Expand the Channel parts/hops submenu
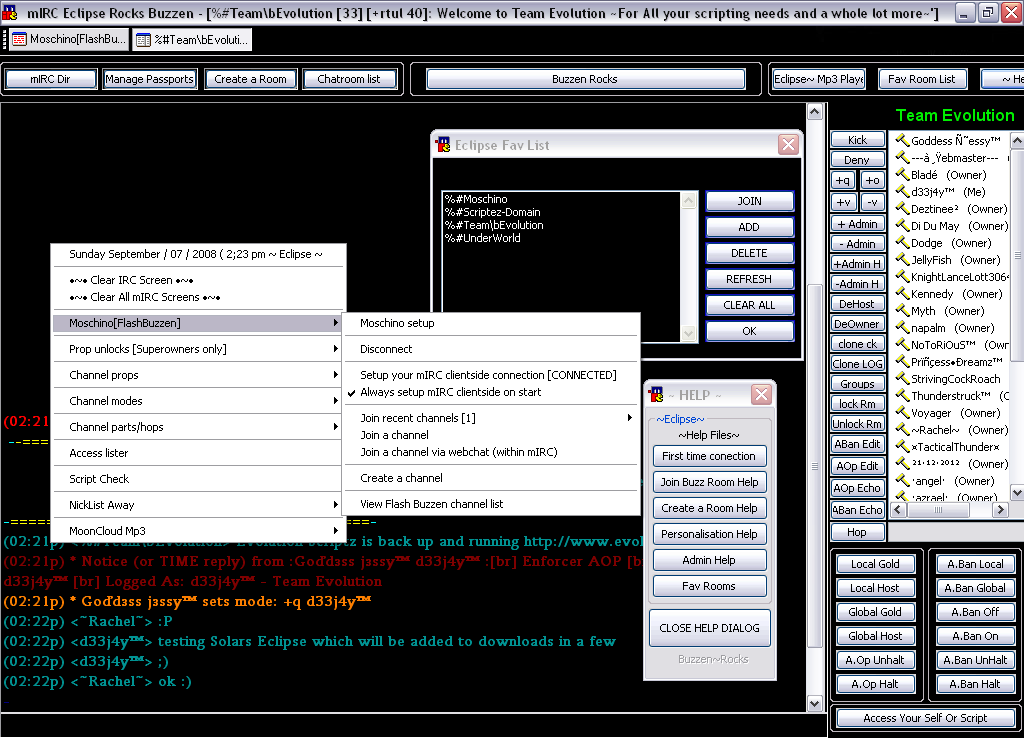 click(x=199, y=427)
